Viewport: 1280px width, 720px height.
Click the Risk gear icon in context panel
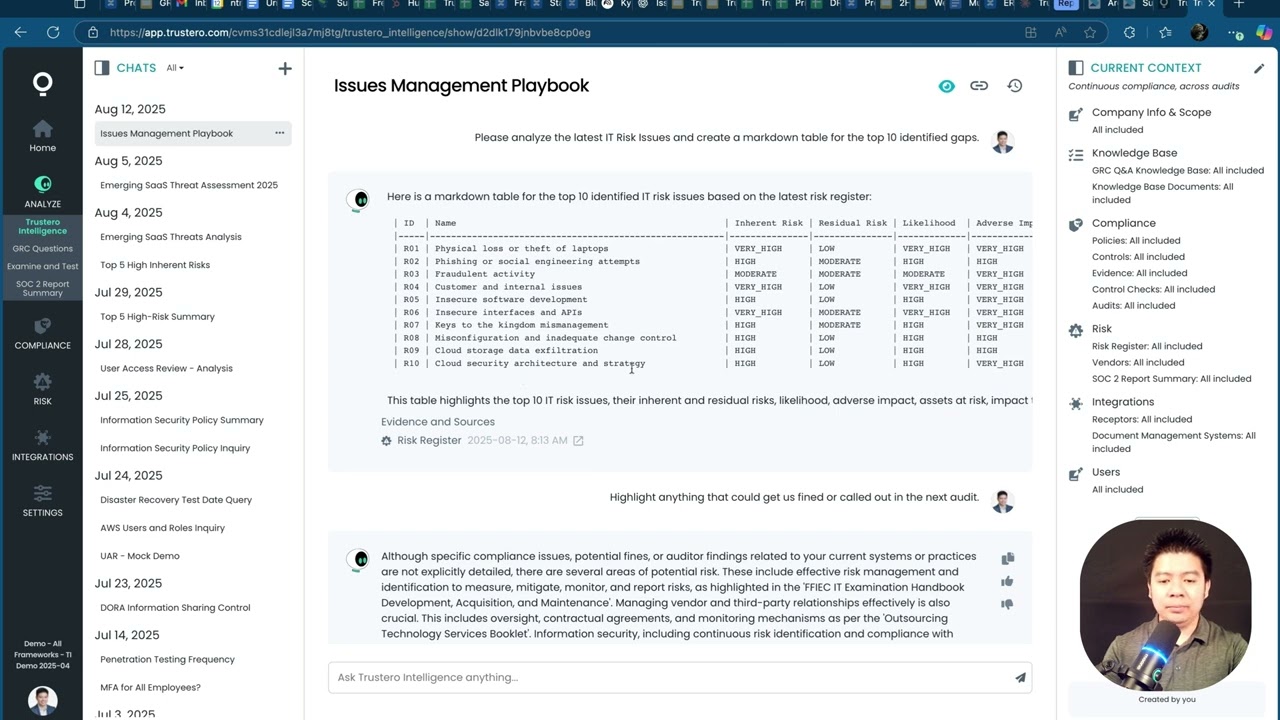1076,330
